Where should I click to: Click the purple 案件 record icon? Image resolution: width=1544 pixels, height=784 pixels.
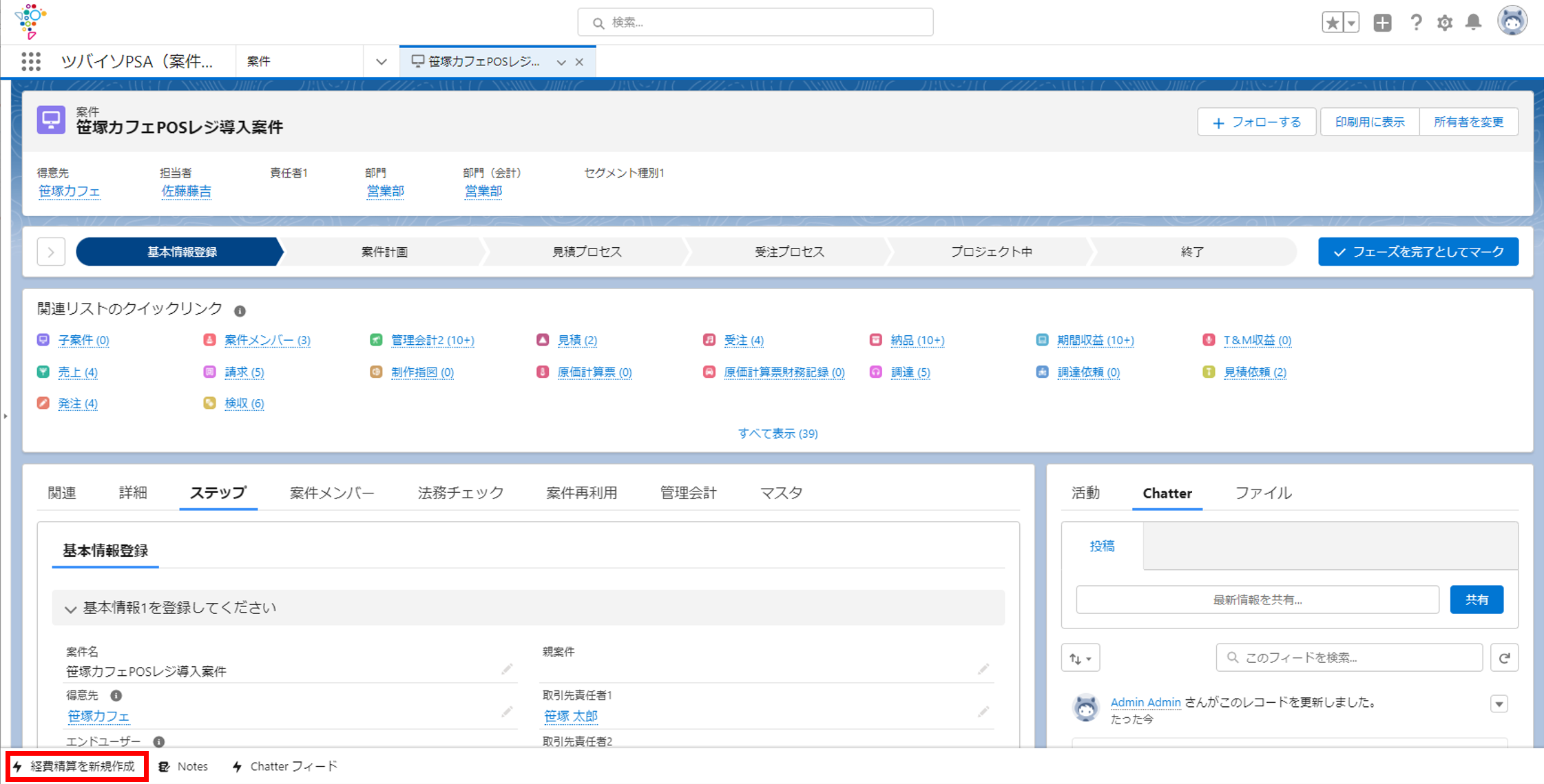(x=51, y=120)
